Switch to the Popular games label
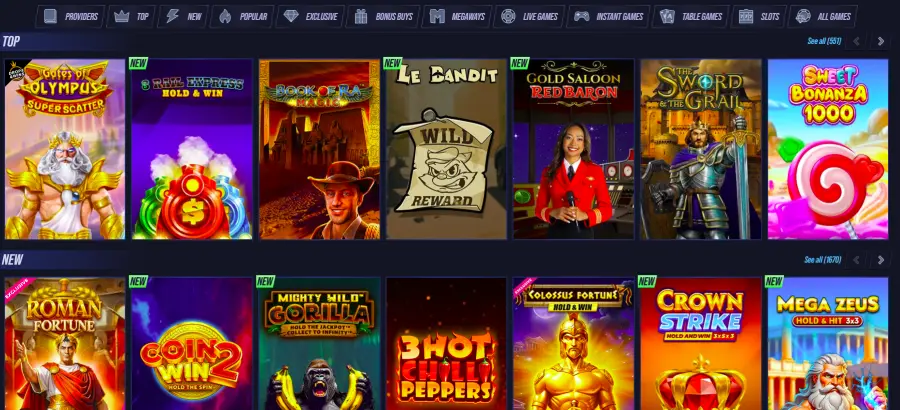Image resolution: width=900 pixels, height=410 pixels. (x=253, y=17)
